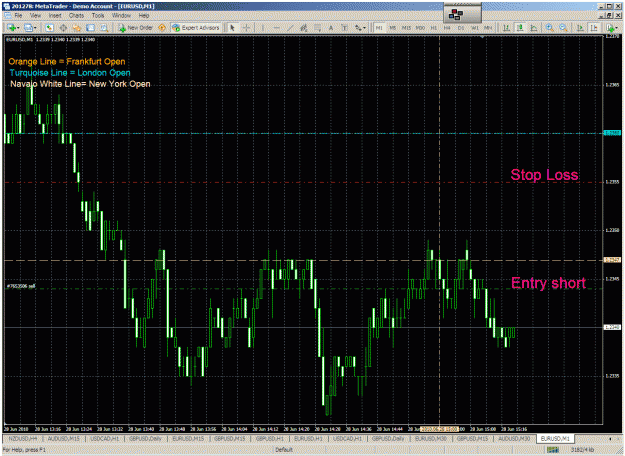This screenshot has width=625, height=456.
Task: Switch to the GBPUSD,H1 chart tab
Action: click(270, 438)
